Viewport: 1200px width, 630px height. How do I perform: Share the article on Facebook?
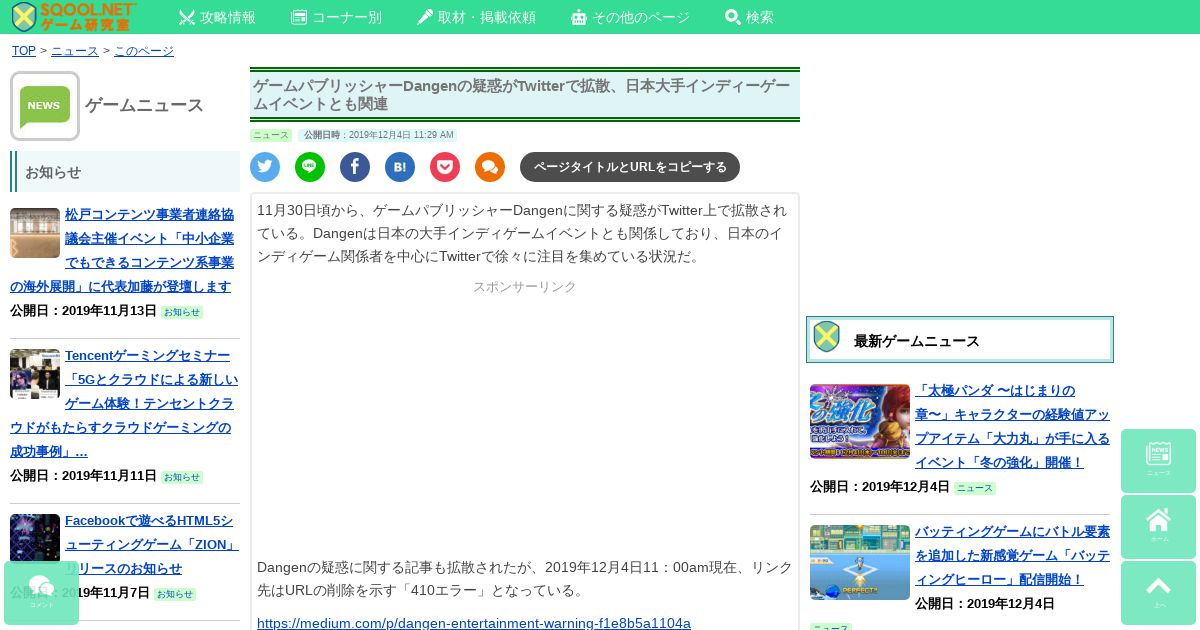click(x=355, y=167)
